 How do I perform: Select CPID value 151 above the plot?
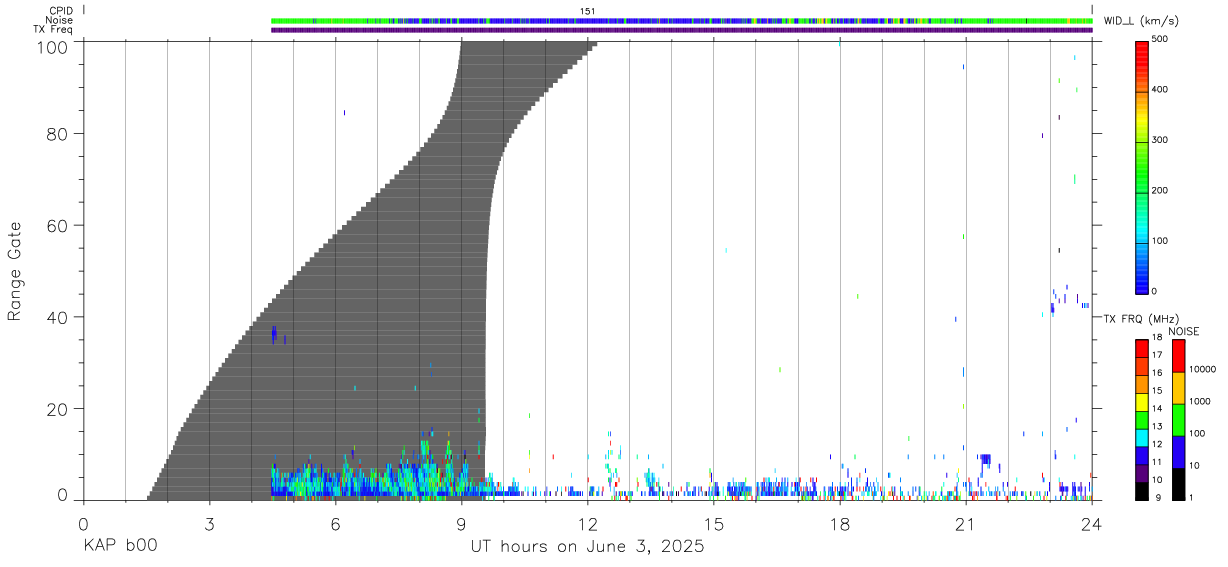(x=587, y=11)
